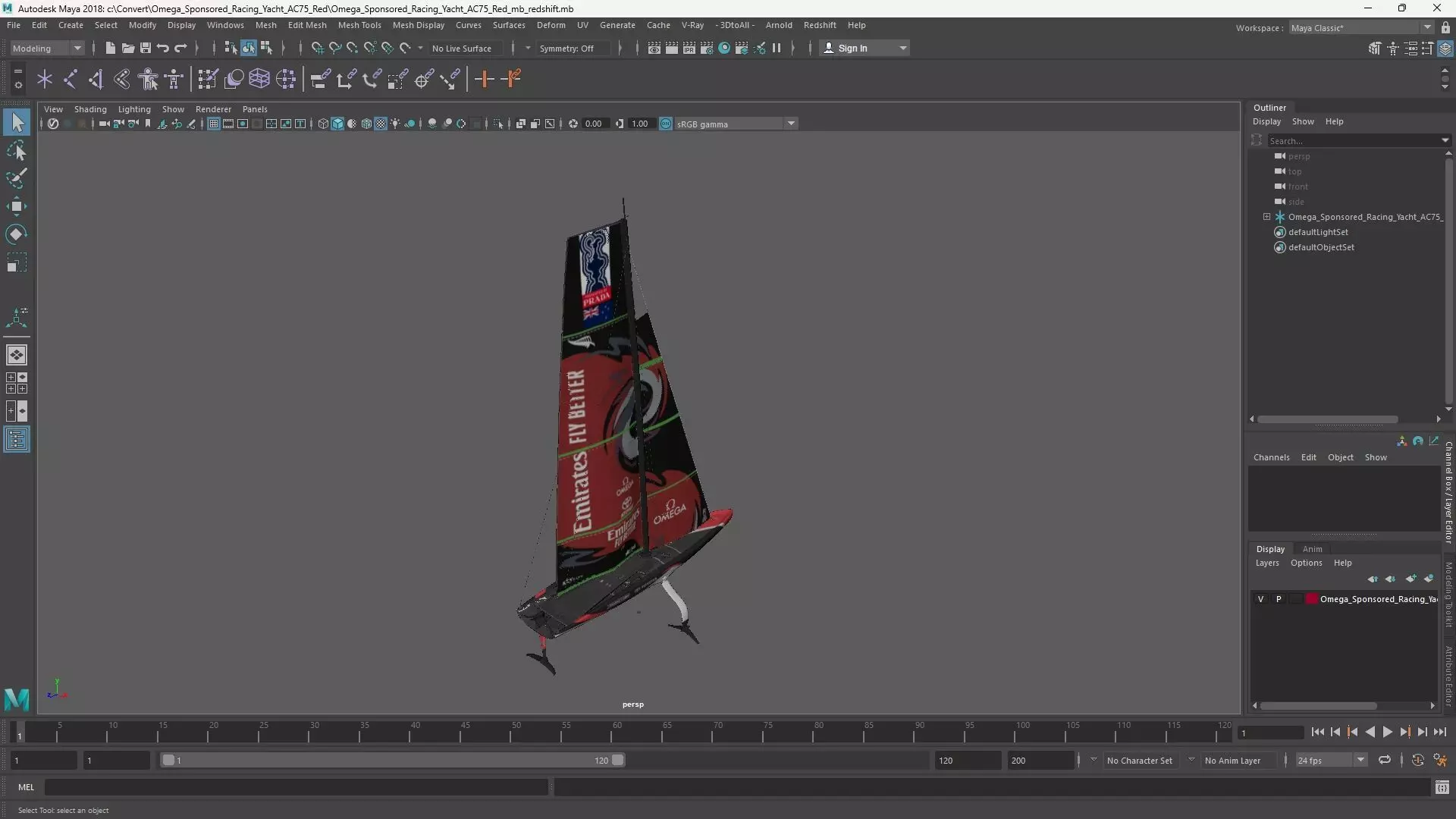Toggle isolate select in viewport
The image size is (1456, 819).
pos(498,124)
